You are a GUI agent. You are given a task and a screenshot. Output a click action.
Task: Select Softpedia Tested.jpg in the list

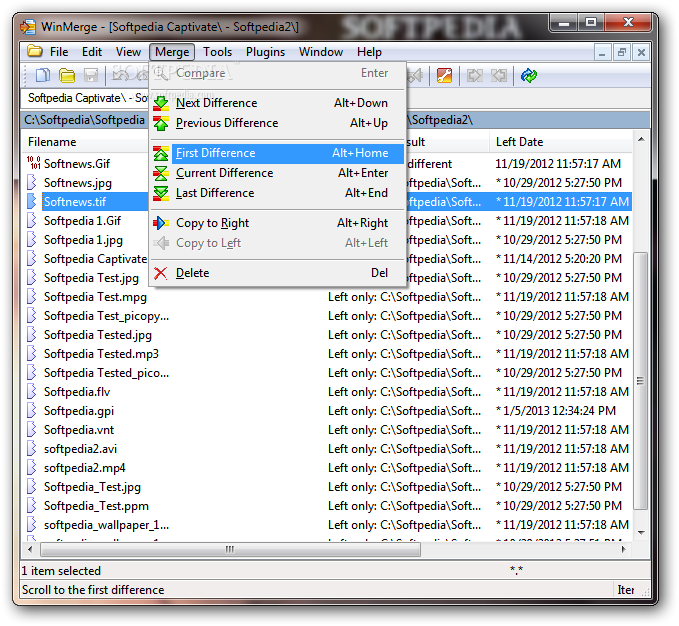(97, 335)
